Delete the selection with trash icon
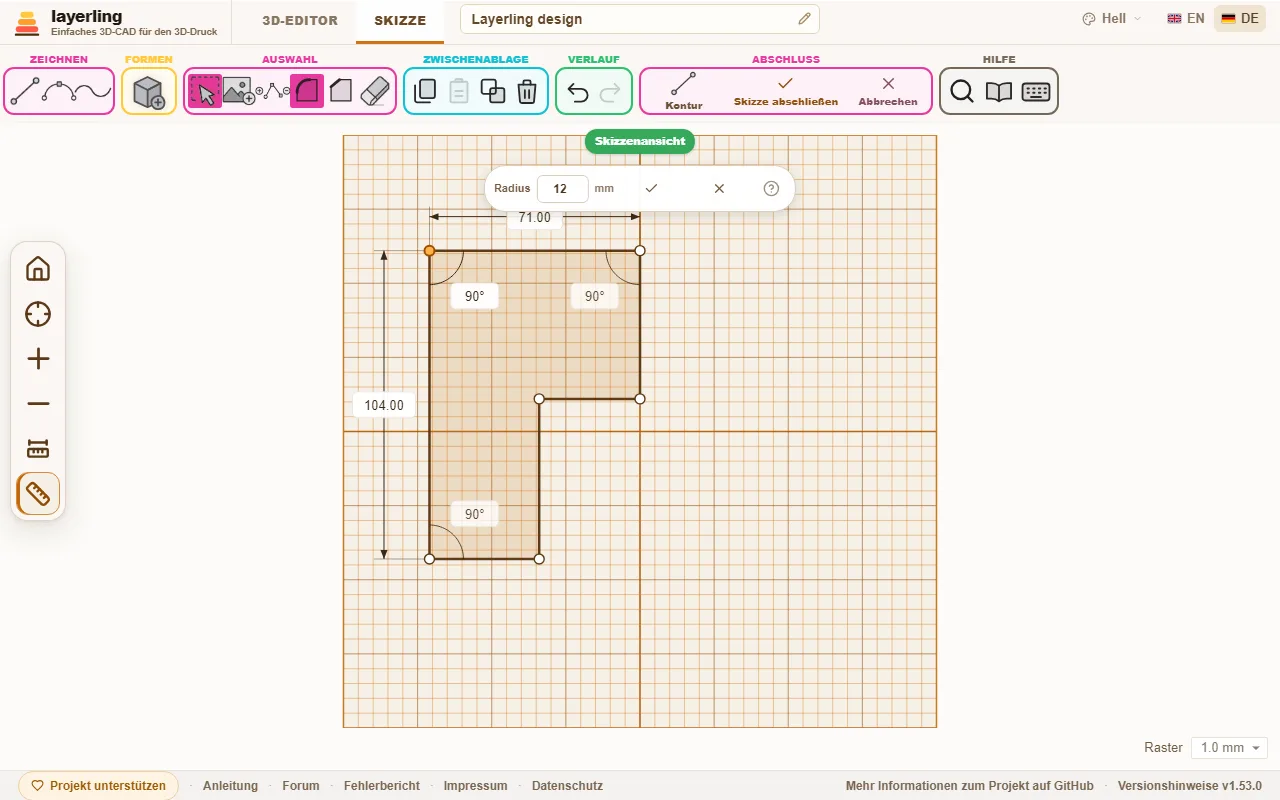The image size is (1280, 800). pos(527,92)
